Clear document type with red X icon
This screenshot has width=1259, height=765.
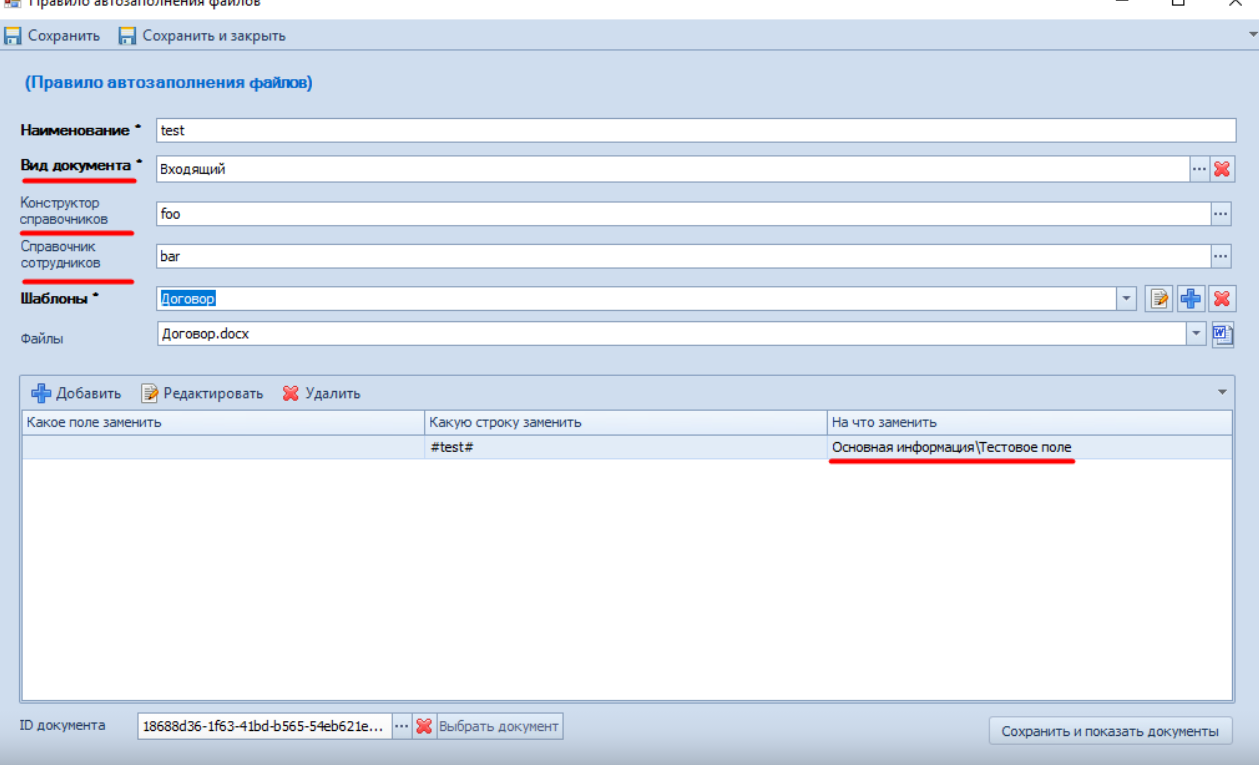(x=1222, y=169)
